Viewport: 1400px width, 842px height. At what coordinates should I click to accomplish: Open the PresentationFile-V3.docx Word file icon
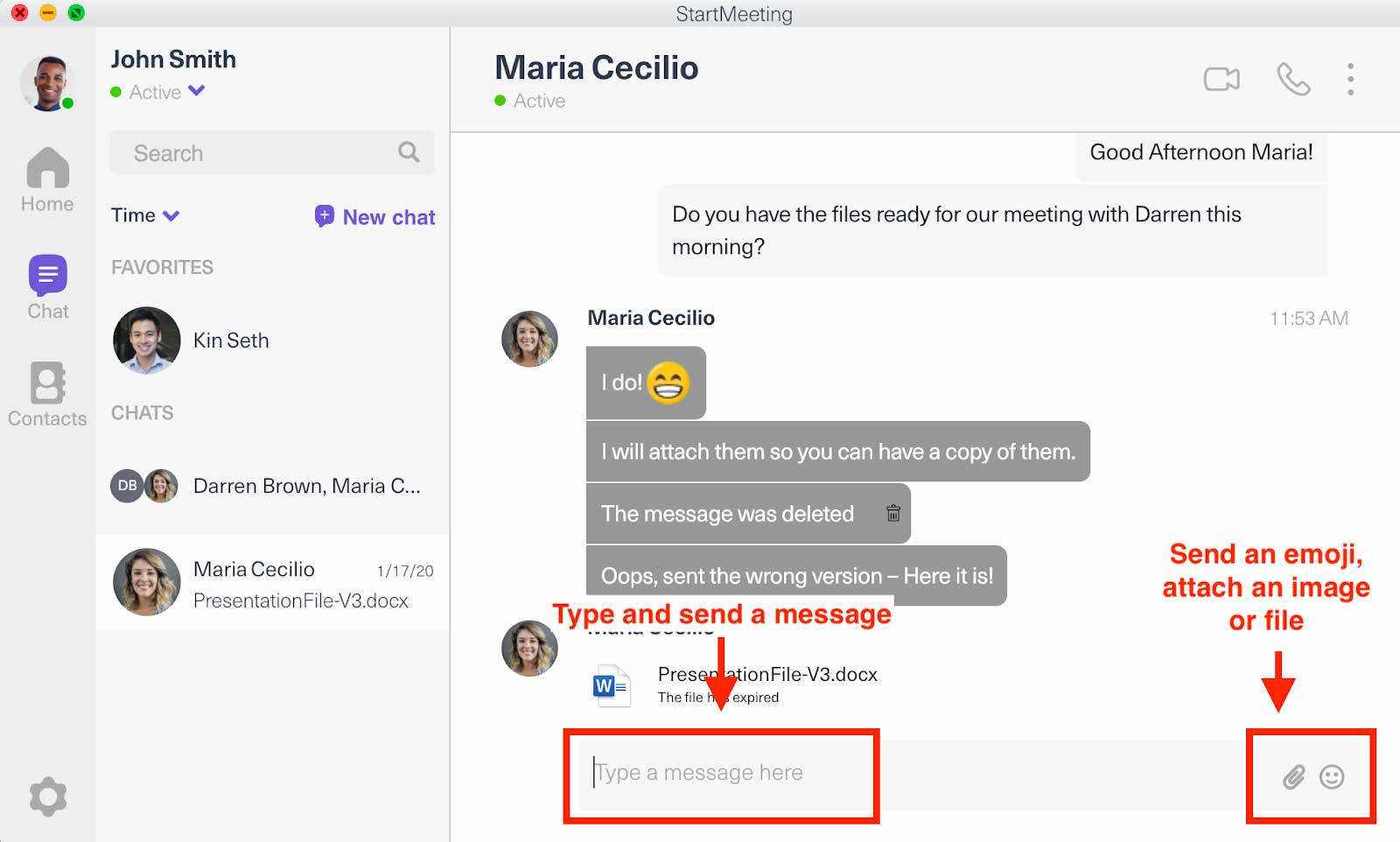tap(611, 686)
